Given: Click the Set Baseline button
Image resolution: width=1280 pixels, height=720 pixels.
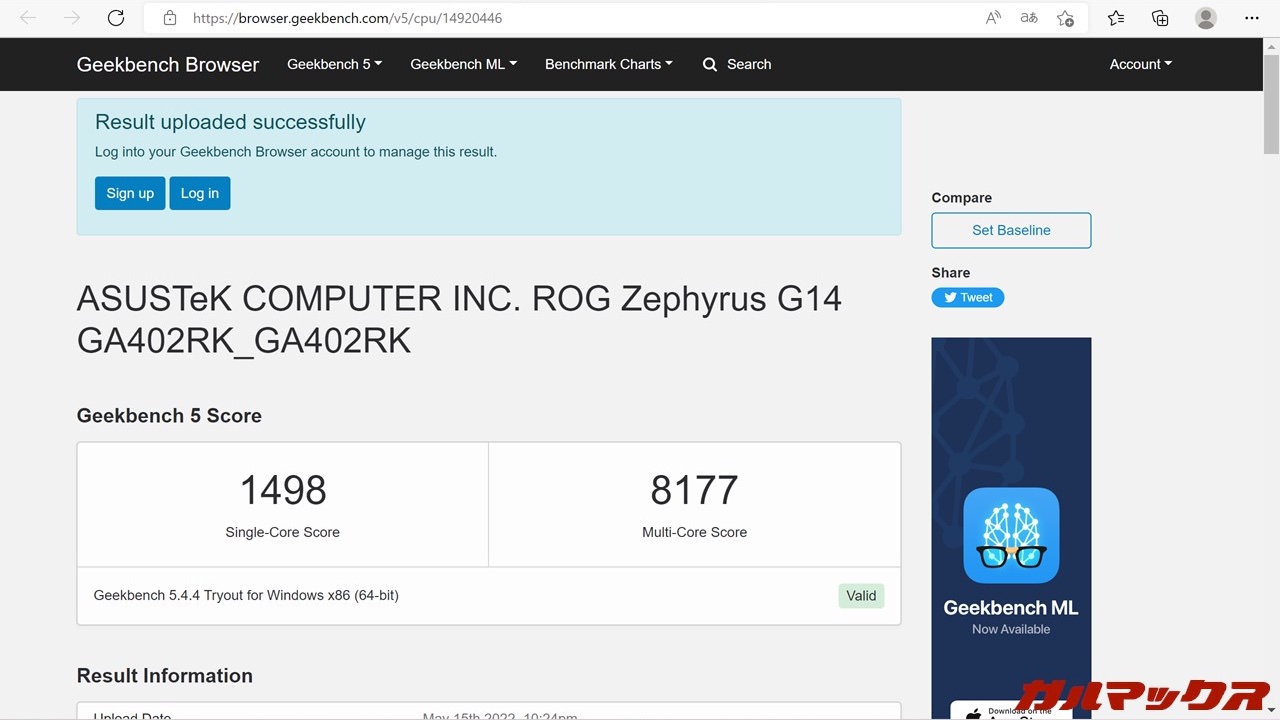Looking at the screenshot, I should 1010,230.
